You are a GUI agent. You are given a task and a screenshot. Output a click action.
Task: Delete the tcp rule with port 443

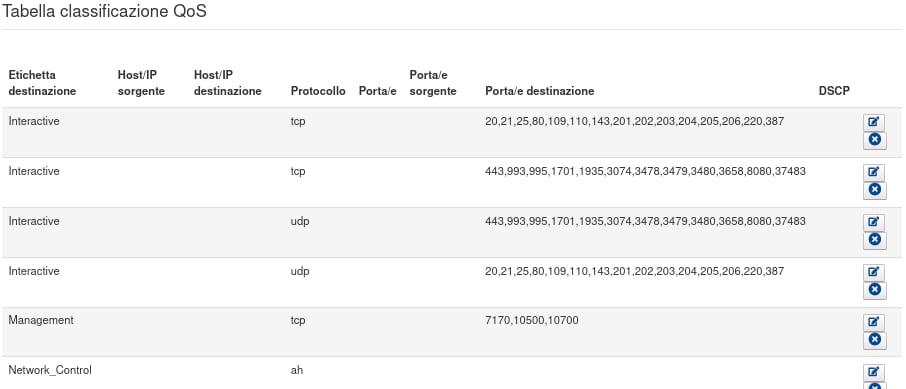point(874,190)
